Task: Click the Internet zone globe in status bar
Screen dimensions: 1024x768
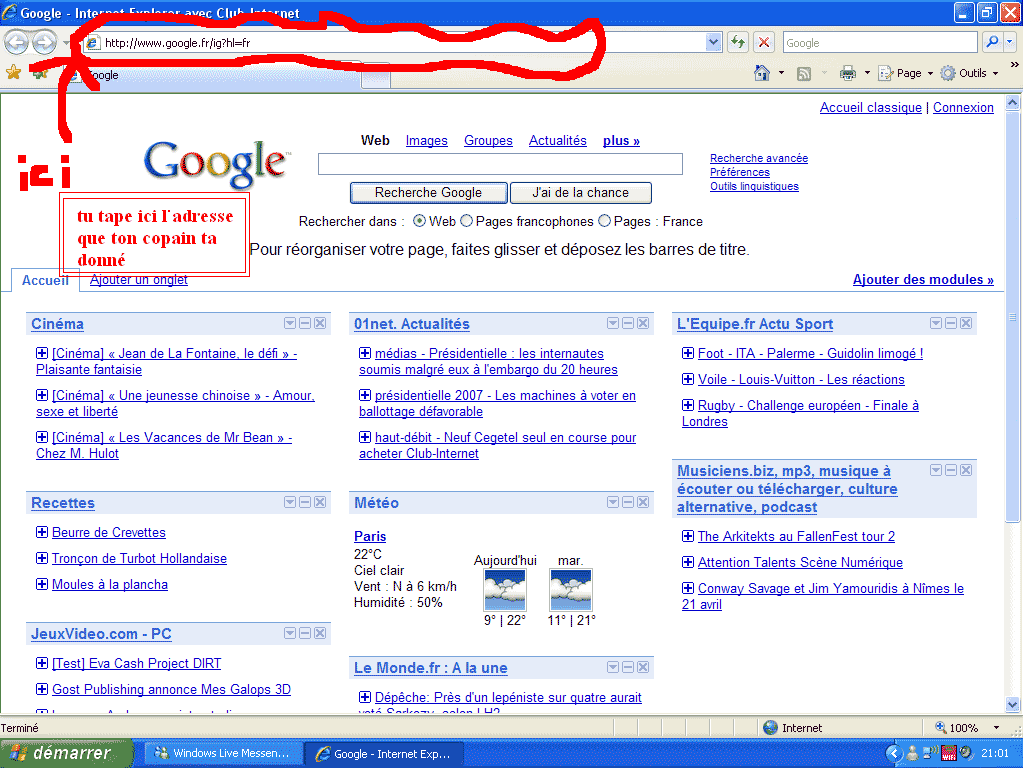Action: click(771, 728)
